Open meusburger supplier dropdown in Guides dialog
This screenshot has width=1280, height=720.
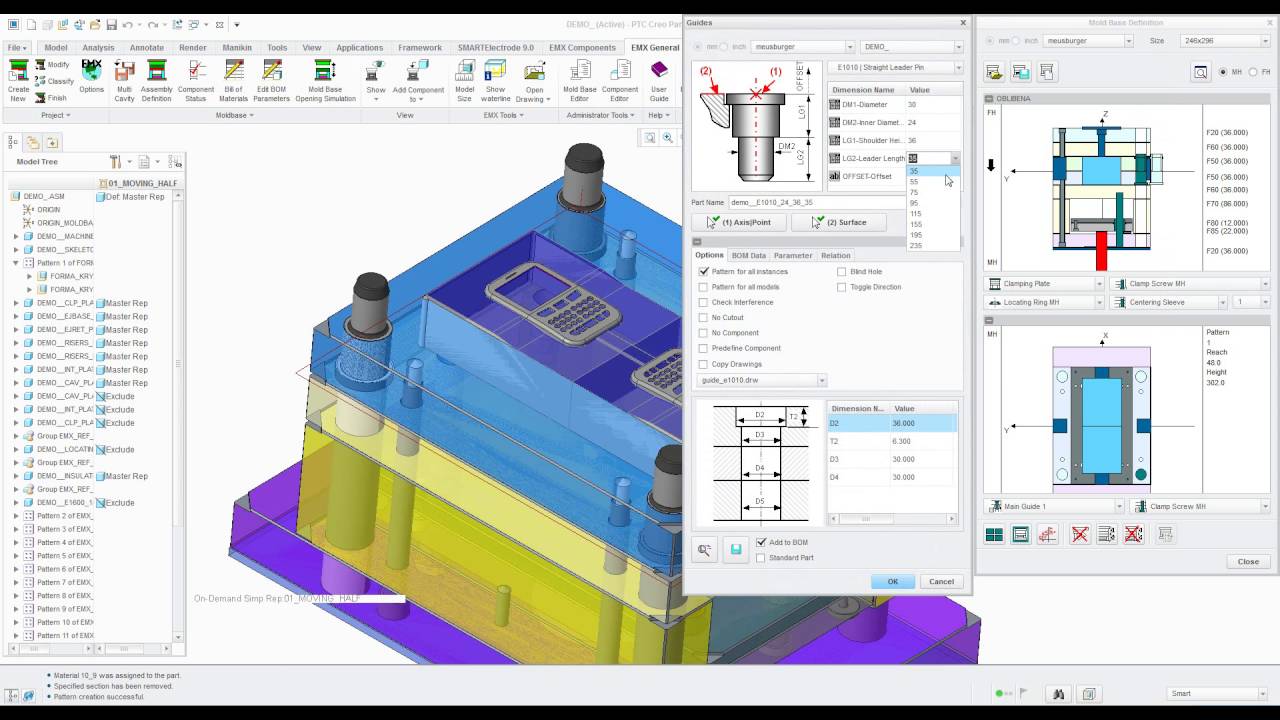(x=803, y=46)
